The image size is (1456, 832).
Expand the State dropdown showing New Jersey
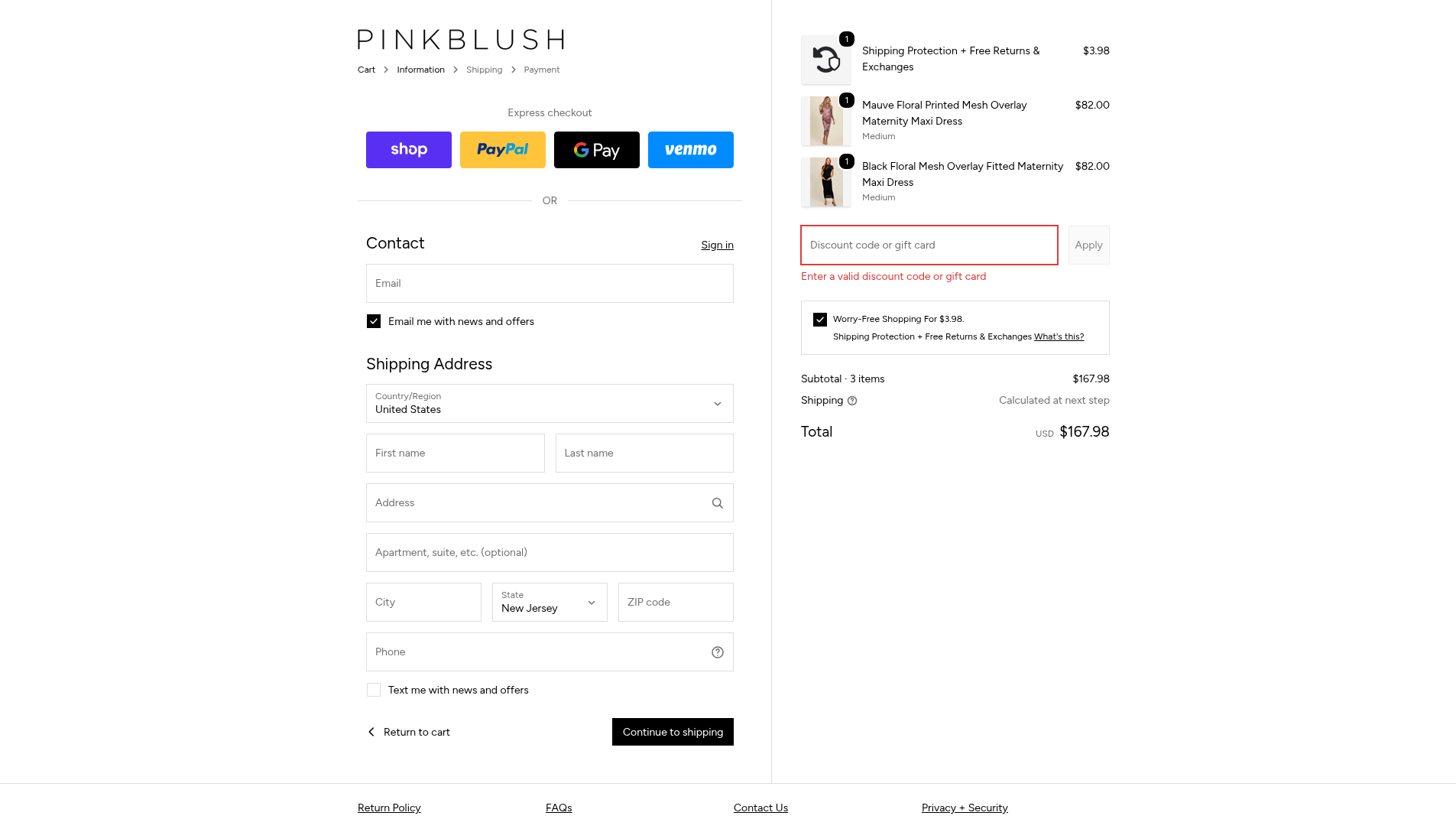550,603
